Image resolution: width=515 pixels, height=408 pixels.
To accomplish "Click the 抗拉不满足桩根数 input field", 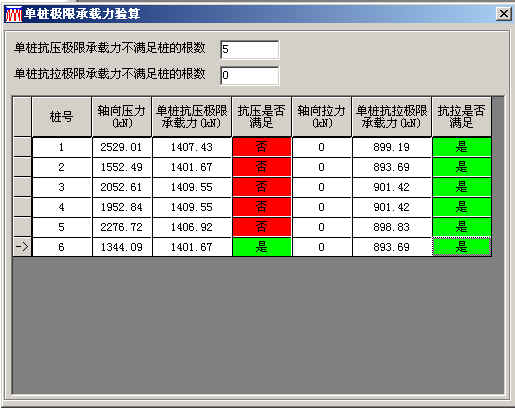I will tap(250, 75).
